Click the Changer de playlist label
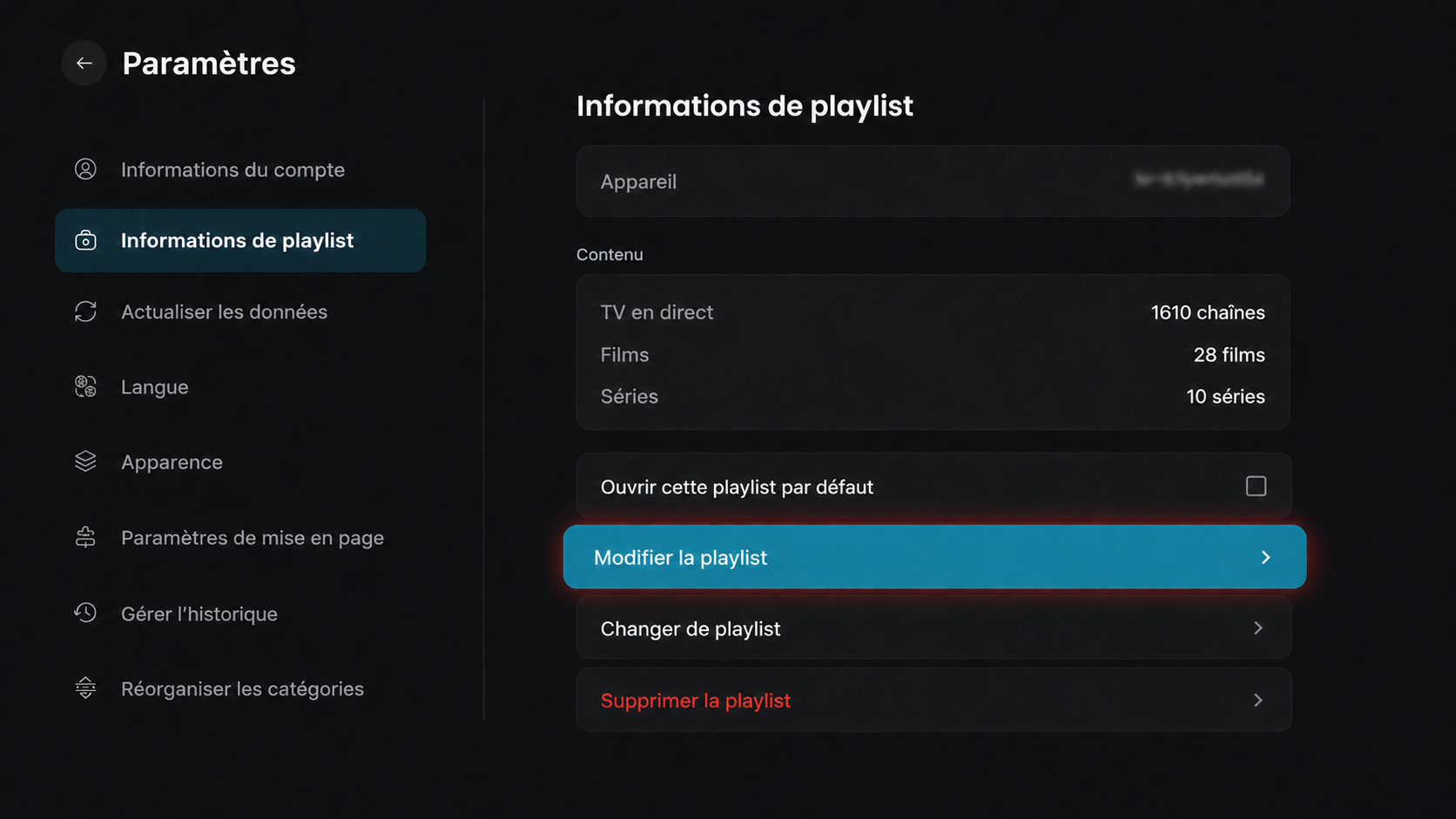1456x819 pixels. click(x=691, y=629)
